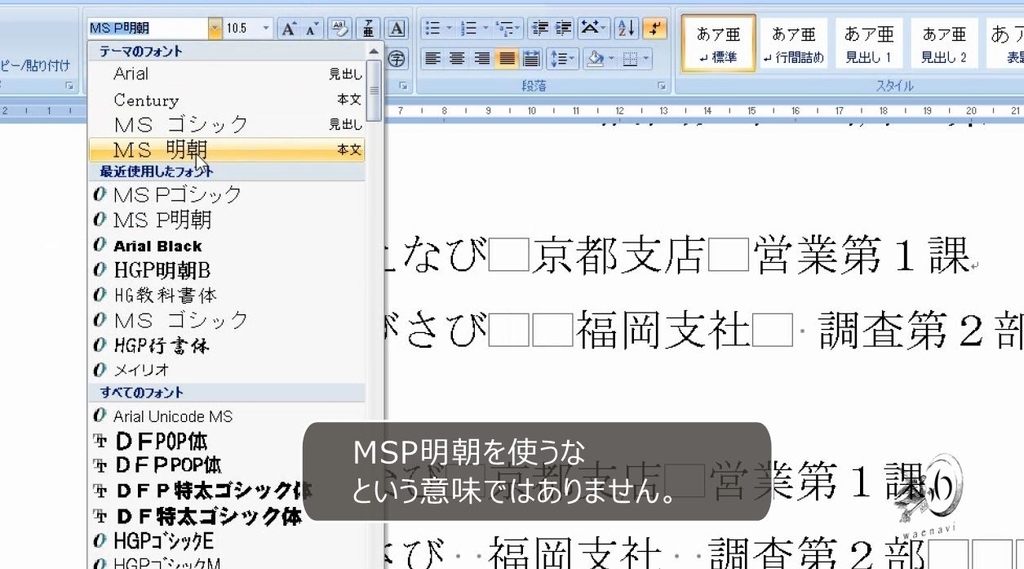The width and height of the screenshot is (1024, 569).
Task: Center align the text
Action: pos(457,59)
